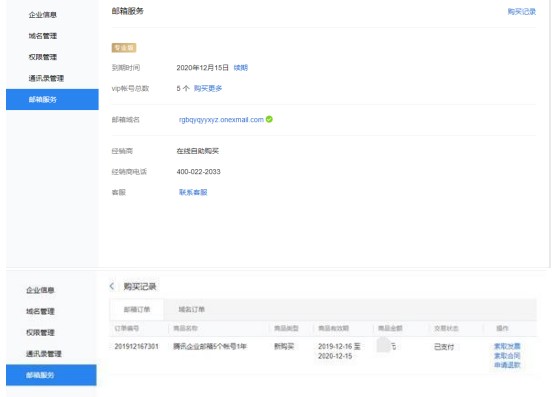Click 申请退款 to request refund

click(507, 365)
